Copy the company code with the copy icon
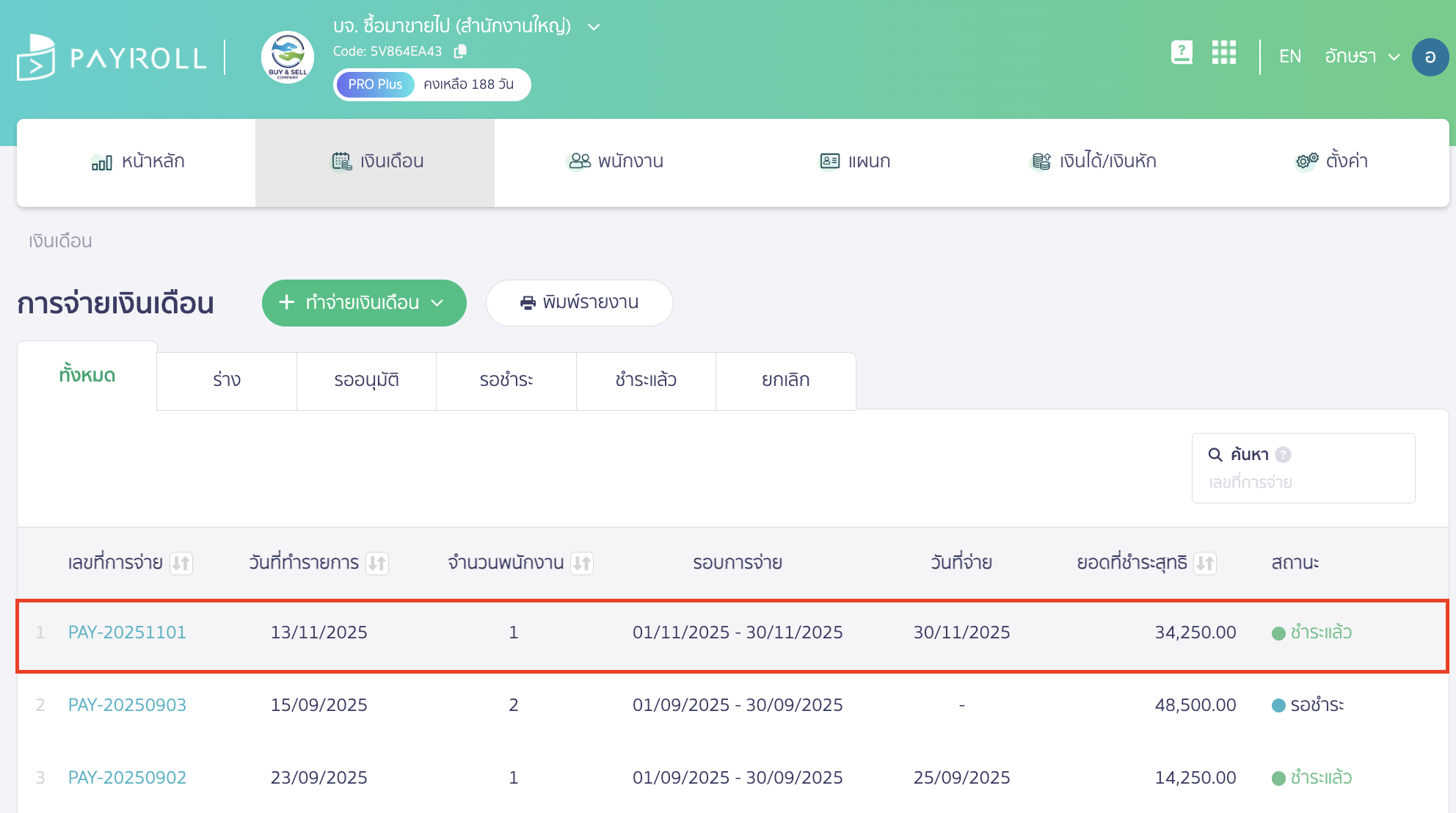Viewport: 1456px width, 813px height. [x=461, y=51]
